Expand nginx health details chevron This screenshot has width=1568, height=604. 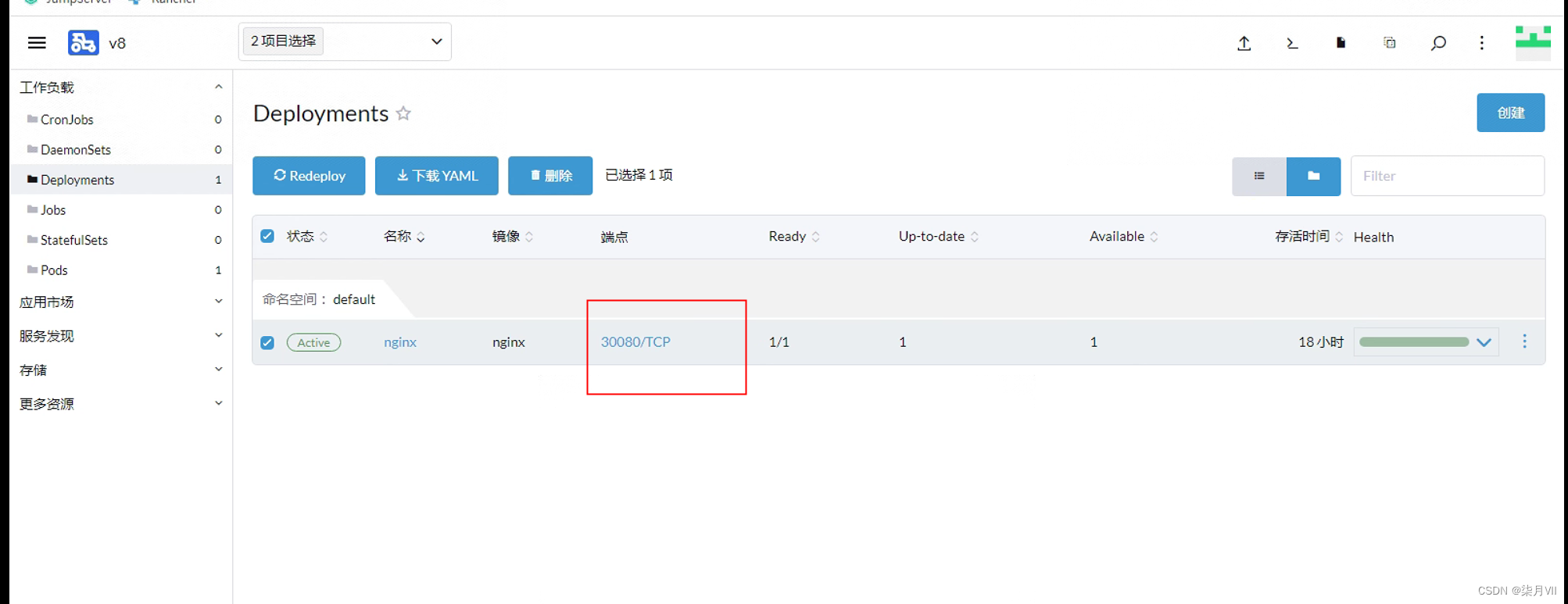click(x=1484, y=342)
